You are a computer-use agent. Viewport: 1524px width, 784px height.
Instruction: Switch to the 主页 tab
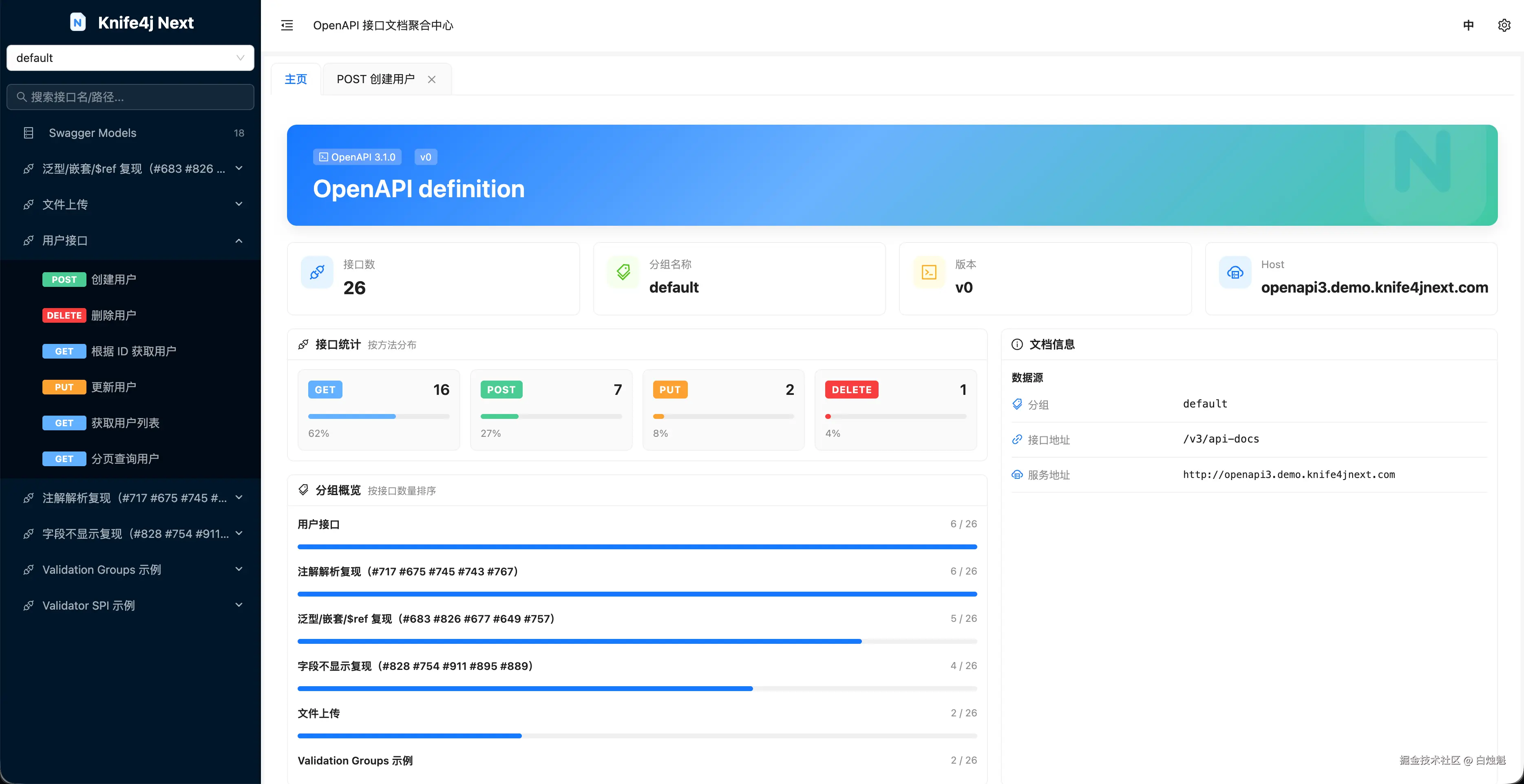point(296,79)
